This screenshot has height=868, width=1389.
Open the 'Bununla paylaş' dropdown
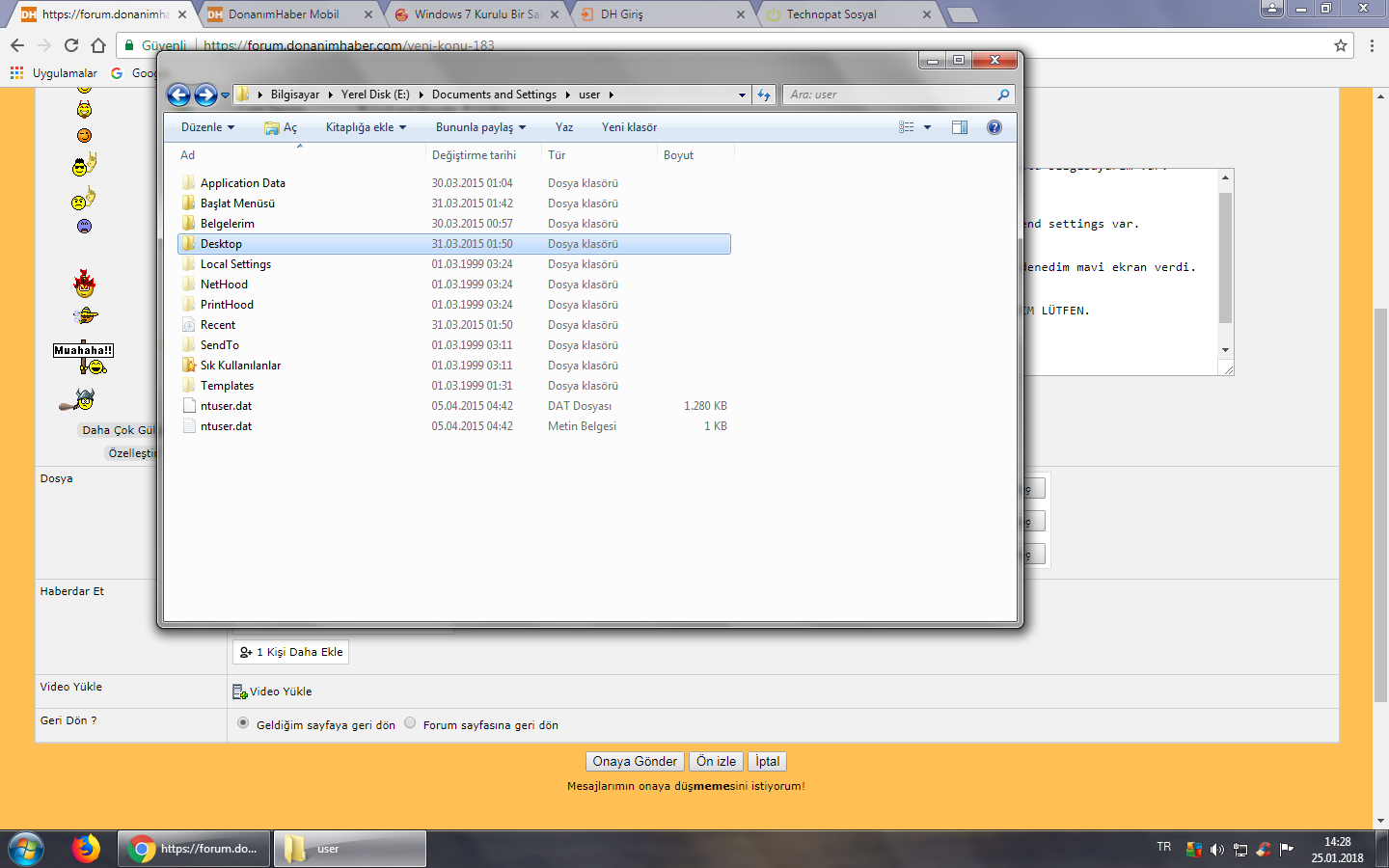pos(480,127)
